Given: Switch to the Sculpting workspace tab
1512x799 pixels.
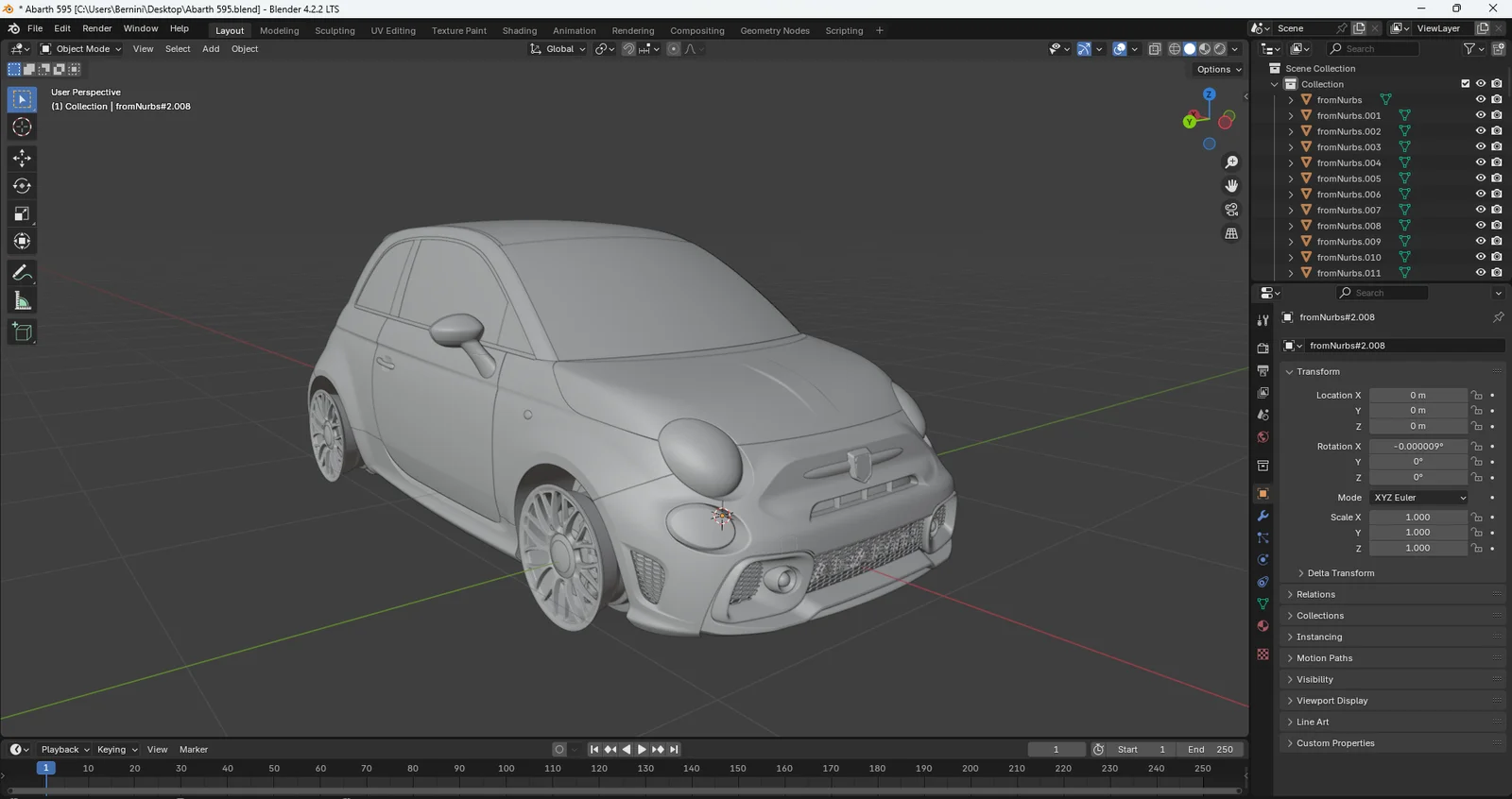Looking at the screenshot, I should 335,30.
